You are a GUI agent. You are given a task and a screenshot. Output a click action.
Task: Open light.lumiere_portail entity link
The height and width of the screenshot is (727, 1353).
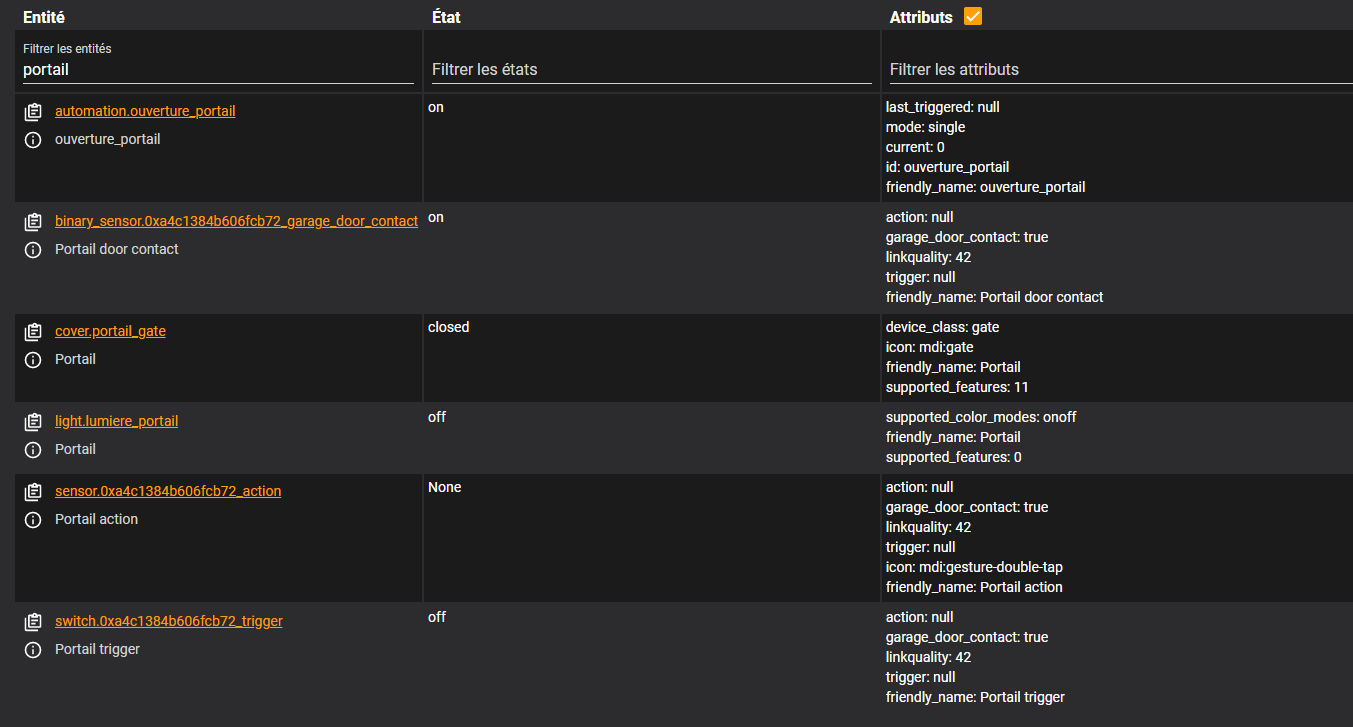click(x=116, y=421)
